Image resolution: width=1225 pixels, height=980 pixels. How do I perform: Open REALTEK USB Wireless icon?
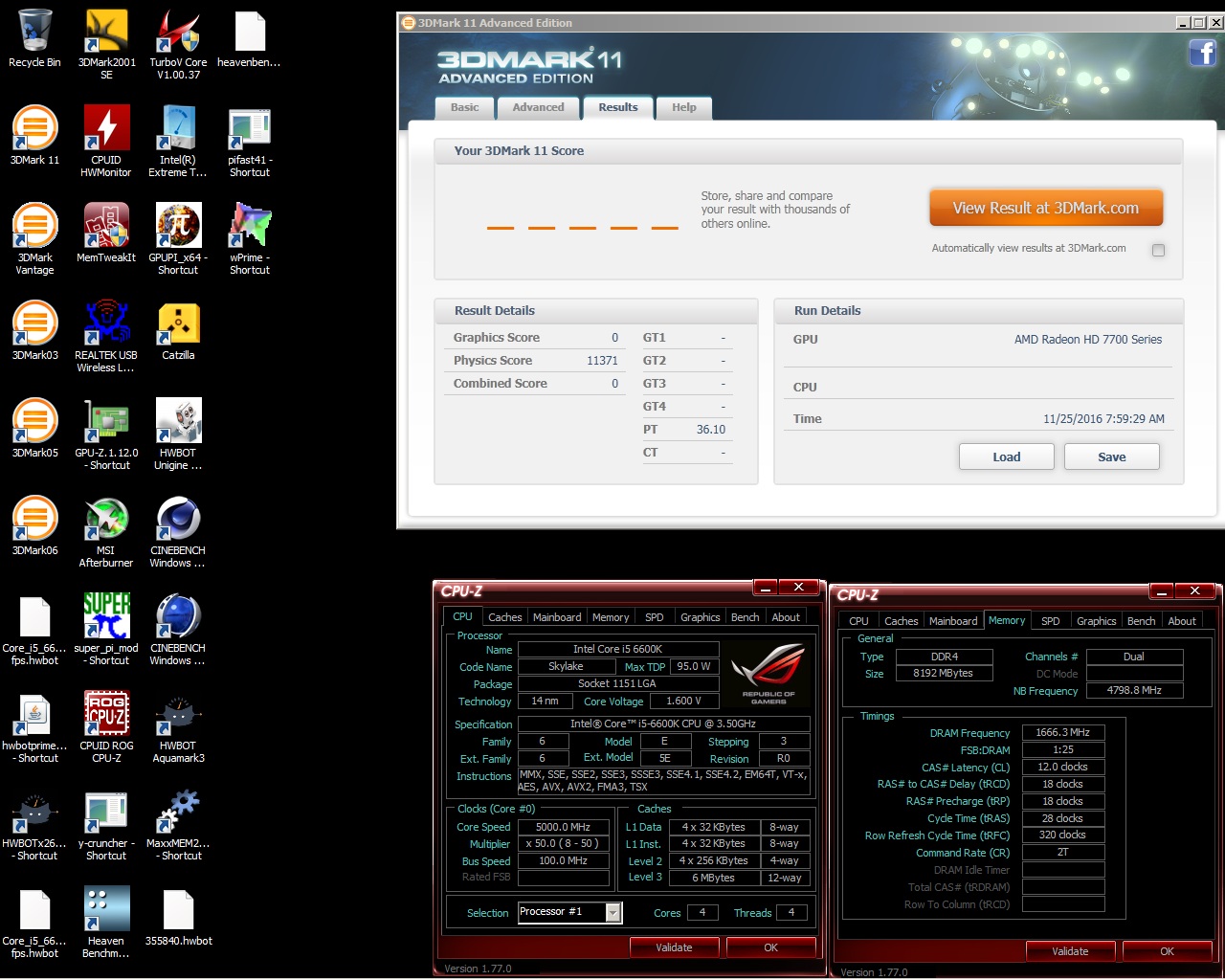pyautogui.click(x=106, y=323)
